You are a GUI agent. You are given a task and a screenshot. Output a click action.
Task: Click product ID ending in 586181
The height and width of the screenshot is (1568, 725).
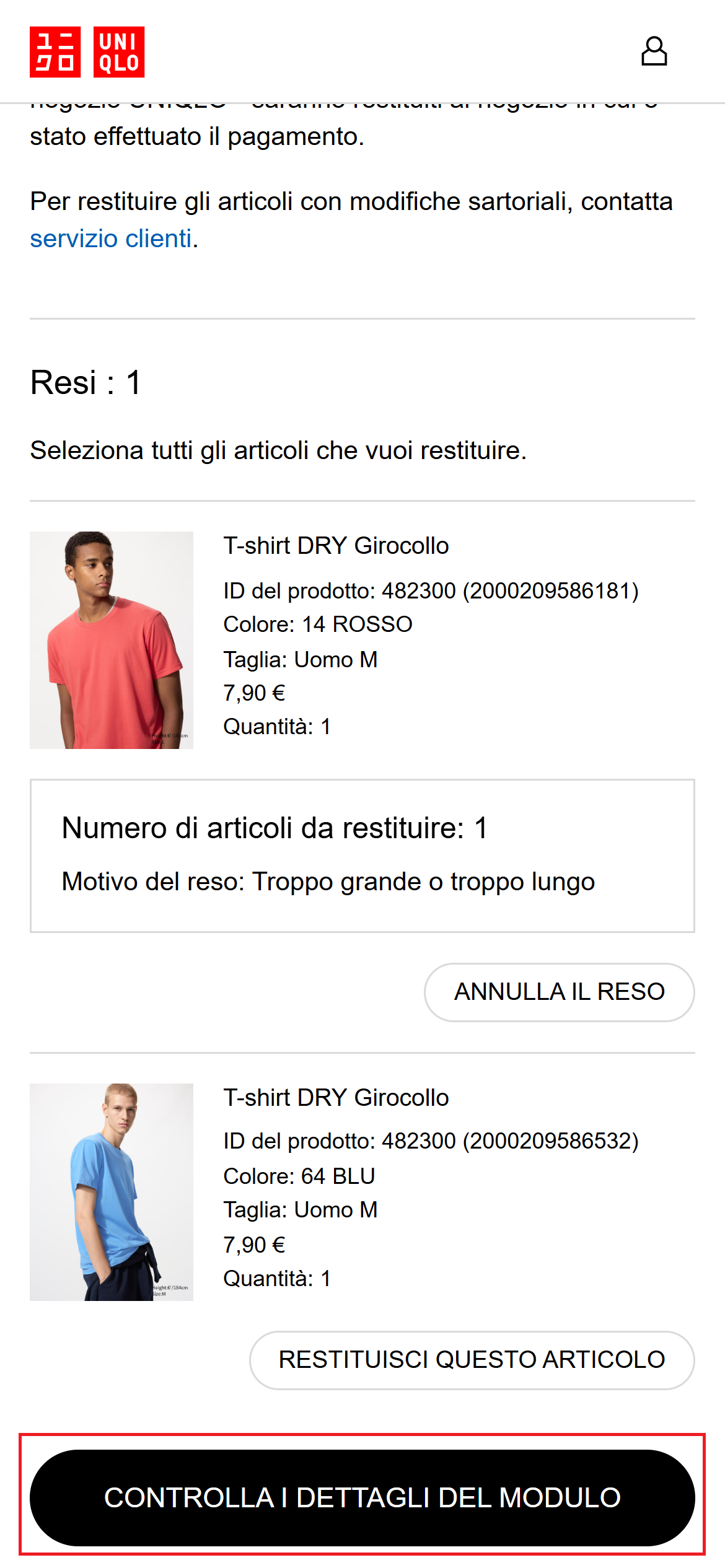click(431, 591)
